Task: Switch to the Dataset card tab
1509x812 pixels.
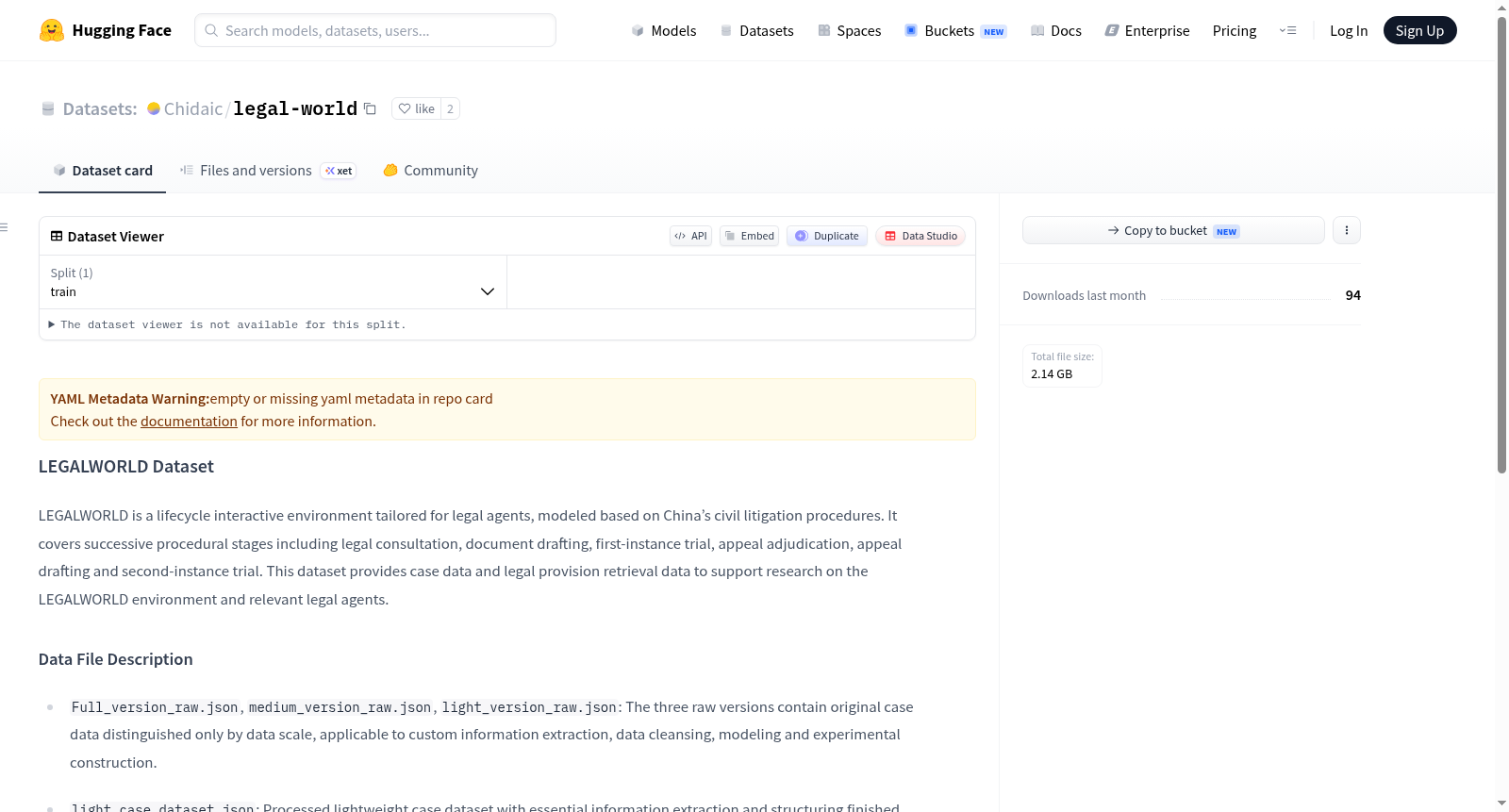Action: coord(102,171)
